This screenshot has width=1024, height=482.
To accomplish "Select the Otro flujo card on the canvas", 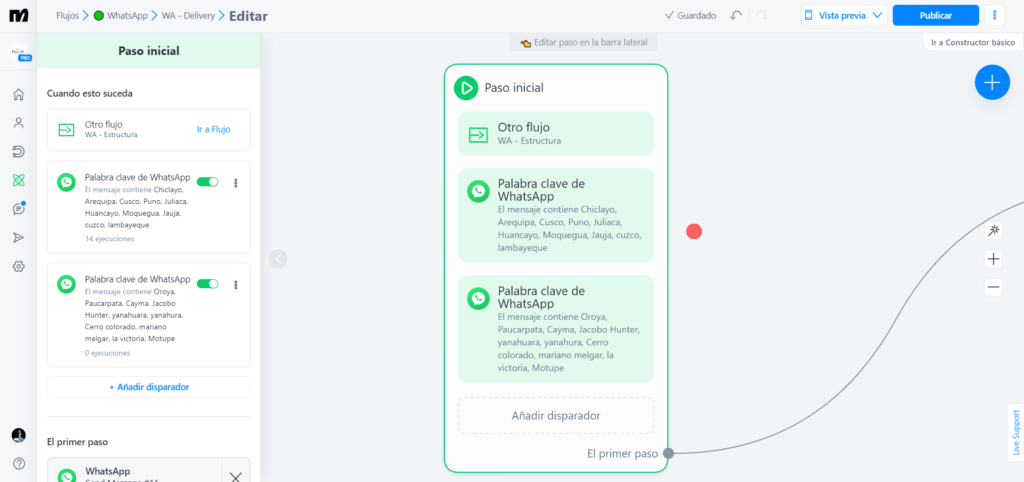I will pos(556,133).
